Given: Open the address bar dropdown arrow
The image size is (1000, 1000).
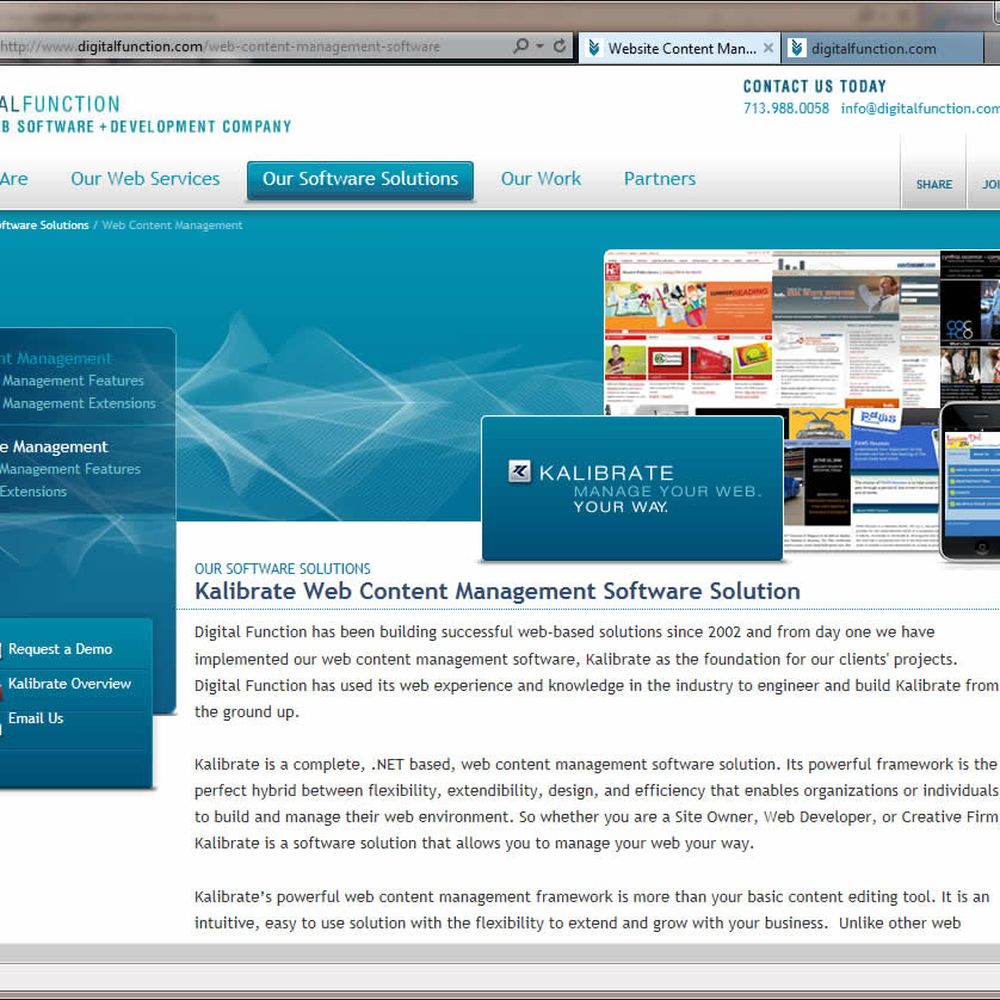Looking at the screenshot, I should pyautogui.click(x=540, y=47).
